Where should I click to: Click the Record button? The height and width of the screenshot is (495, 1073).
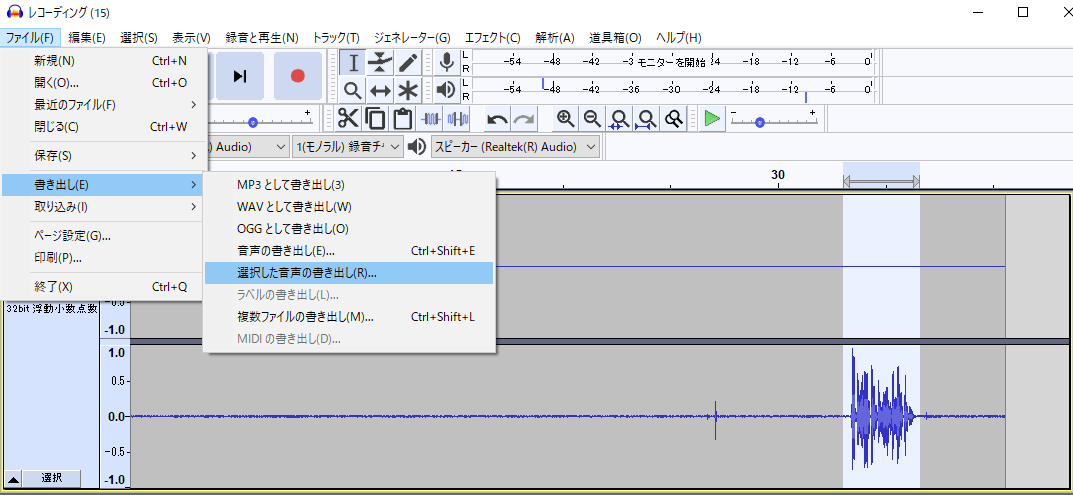(298, 76)
